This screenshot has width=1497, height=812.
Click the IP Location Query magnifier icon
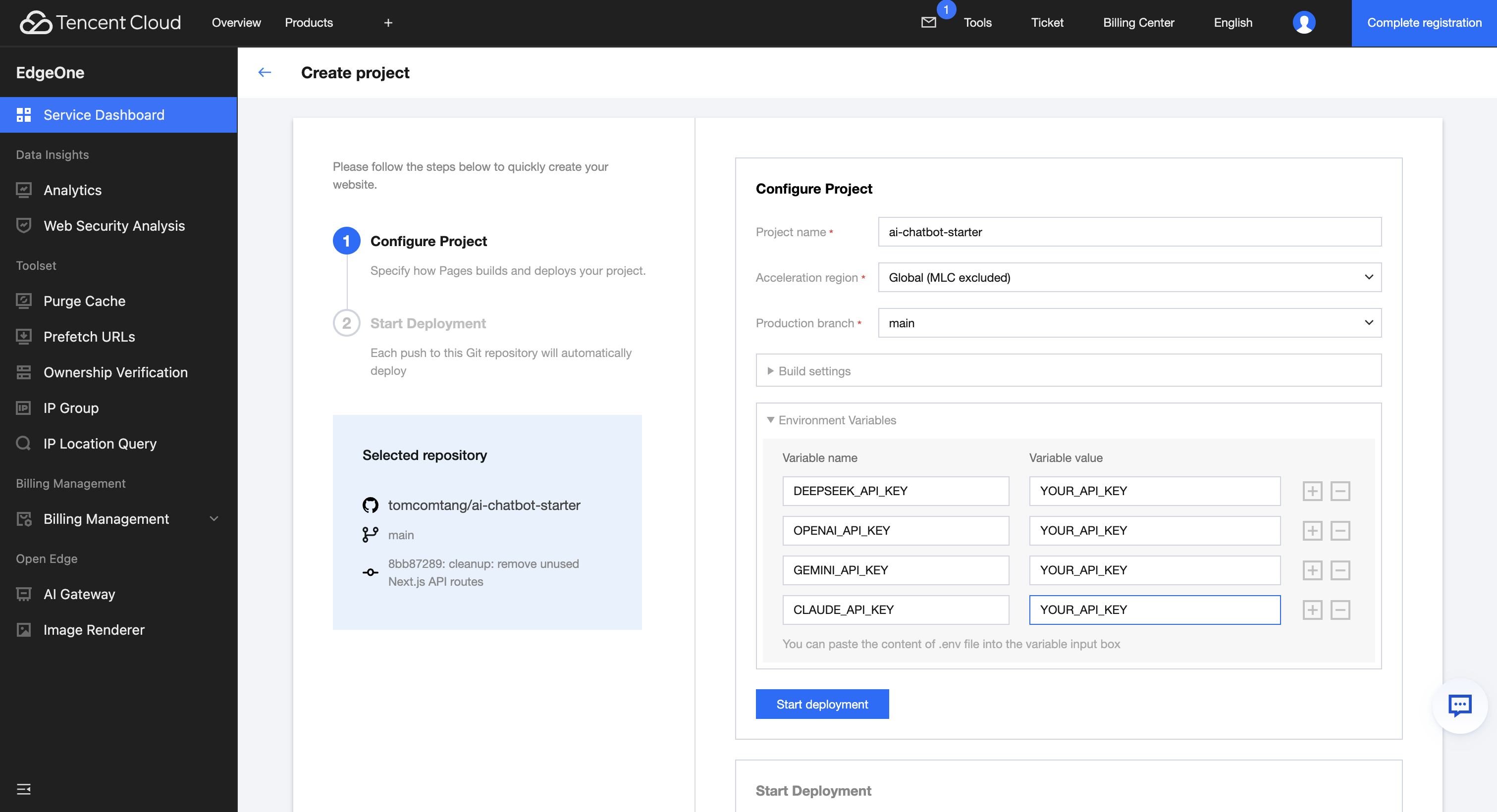tap(24, 443)
